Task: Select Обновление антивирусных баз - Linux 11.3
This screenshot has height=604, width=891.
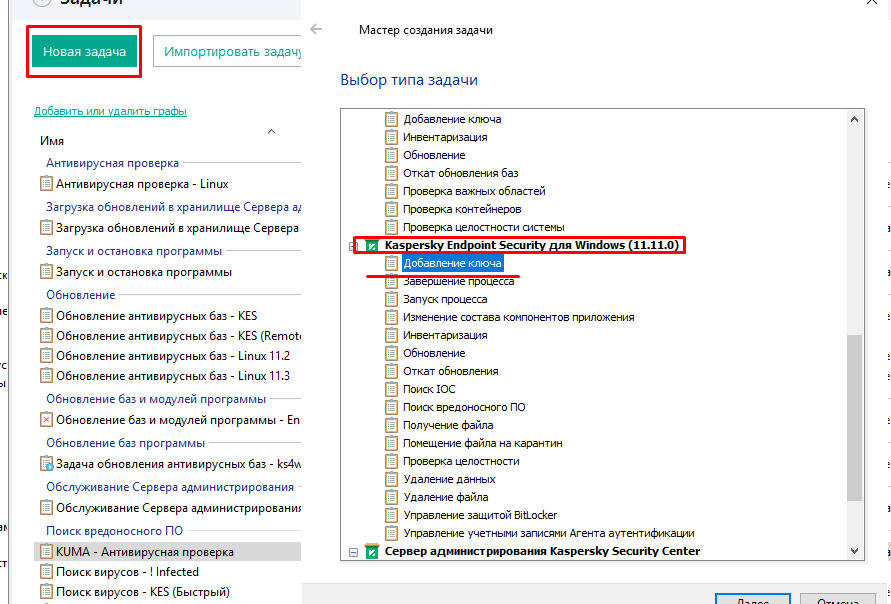Action: tap(173, 376)
